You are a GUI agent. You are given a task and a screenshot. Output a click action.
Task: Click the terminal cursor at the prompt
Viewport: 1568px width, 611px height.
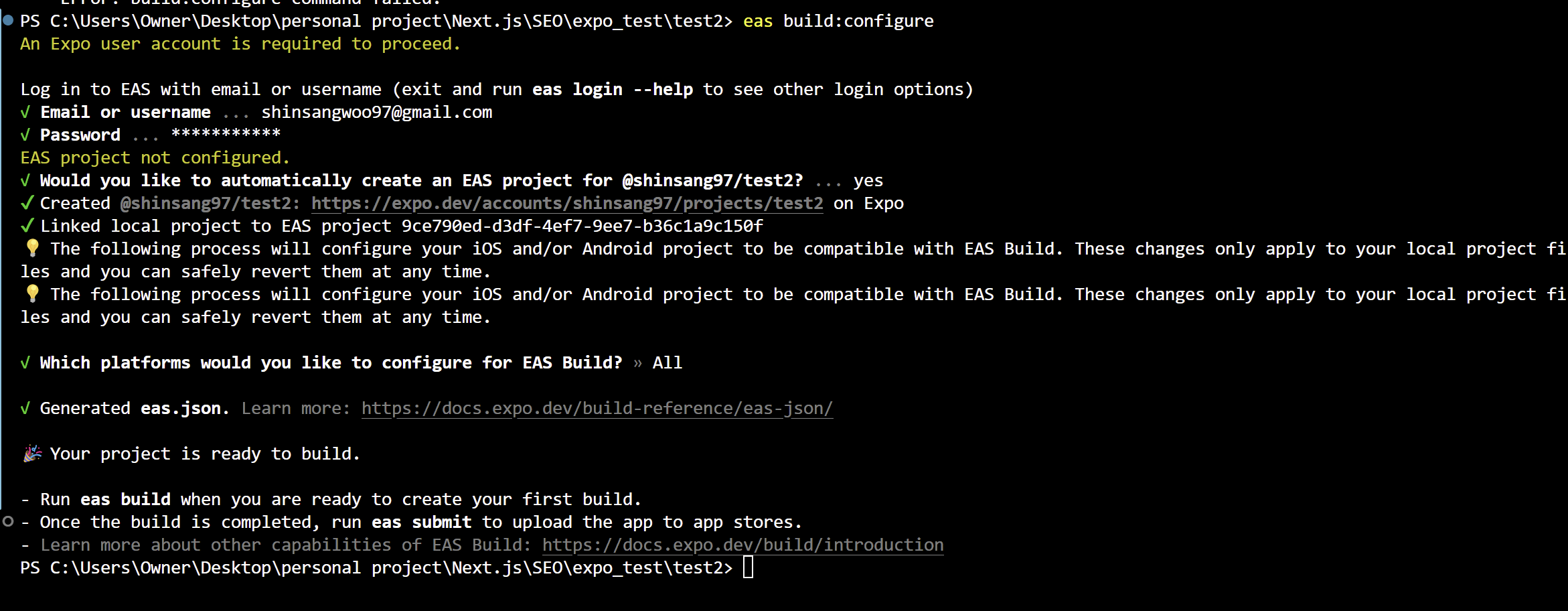[749, 567]
